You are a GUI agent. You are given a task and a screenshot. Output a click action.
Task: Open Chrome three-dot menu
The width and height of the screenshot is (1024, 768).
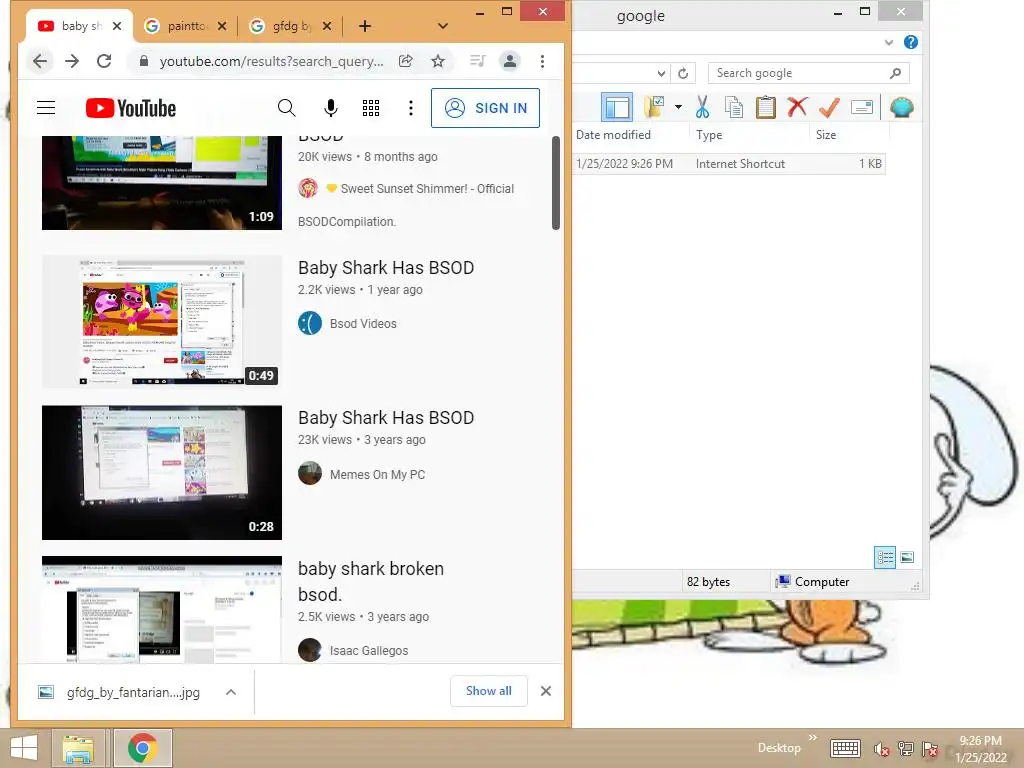pyautogui.click(x=542, y=61)
